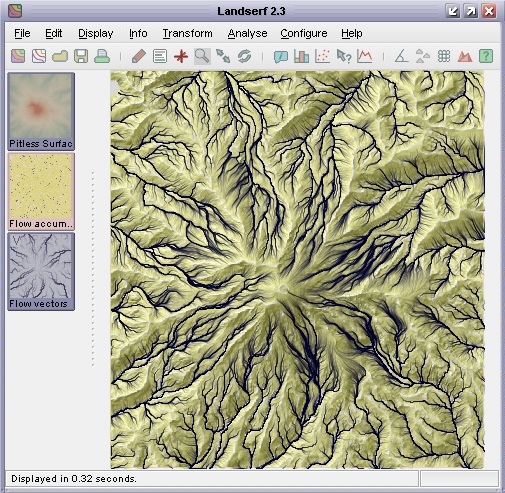Open the scatterplot icon
This screenshot has width=505, height=493.
tap(323, 56)
